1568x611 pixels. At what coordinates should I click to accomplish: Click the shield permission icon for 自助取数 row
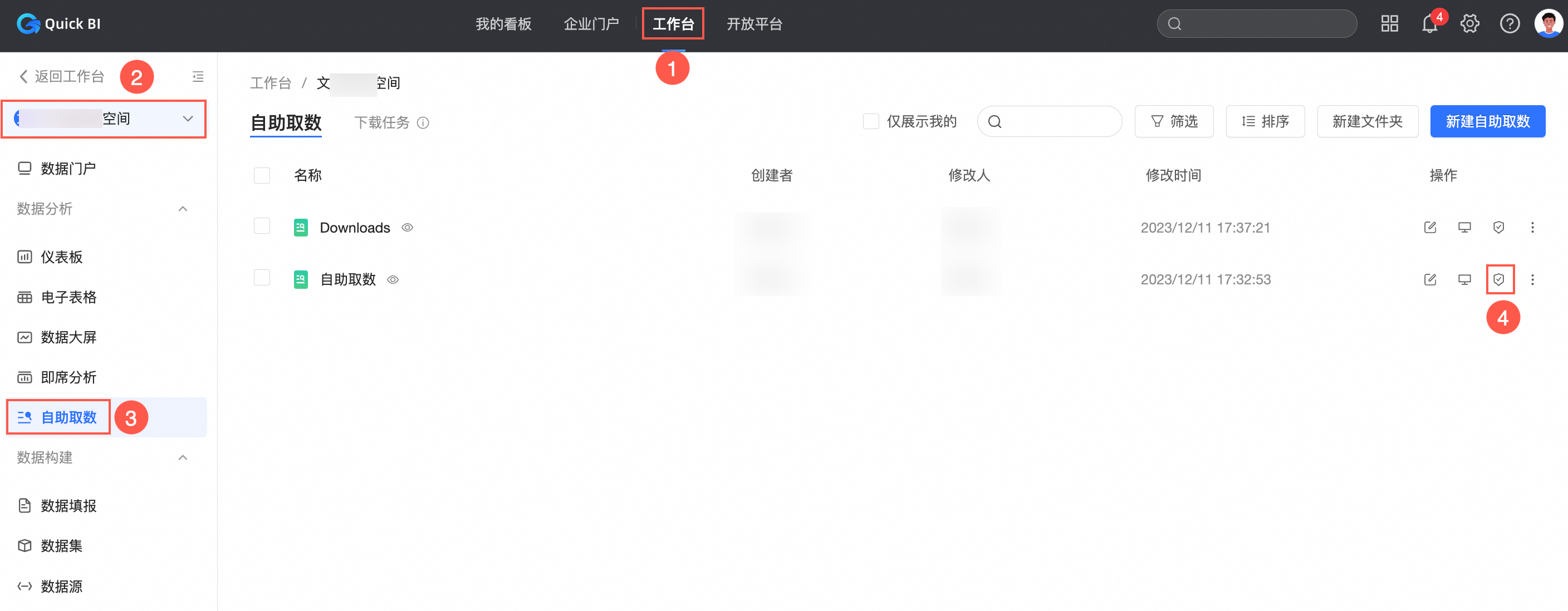[1498, 279]
